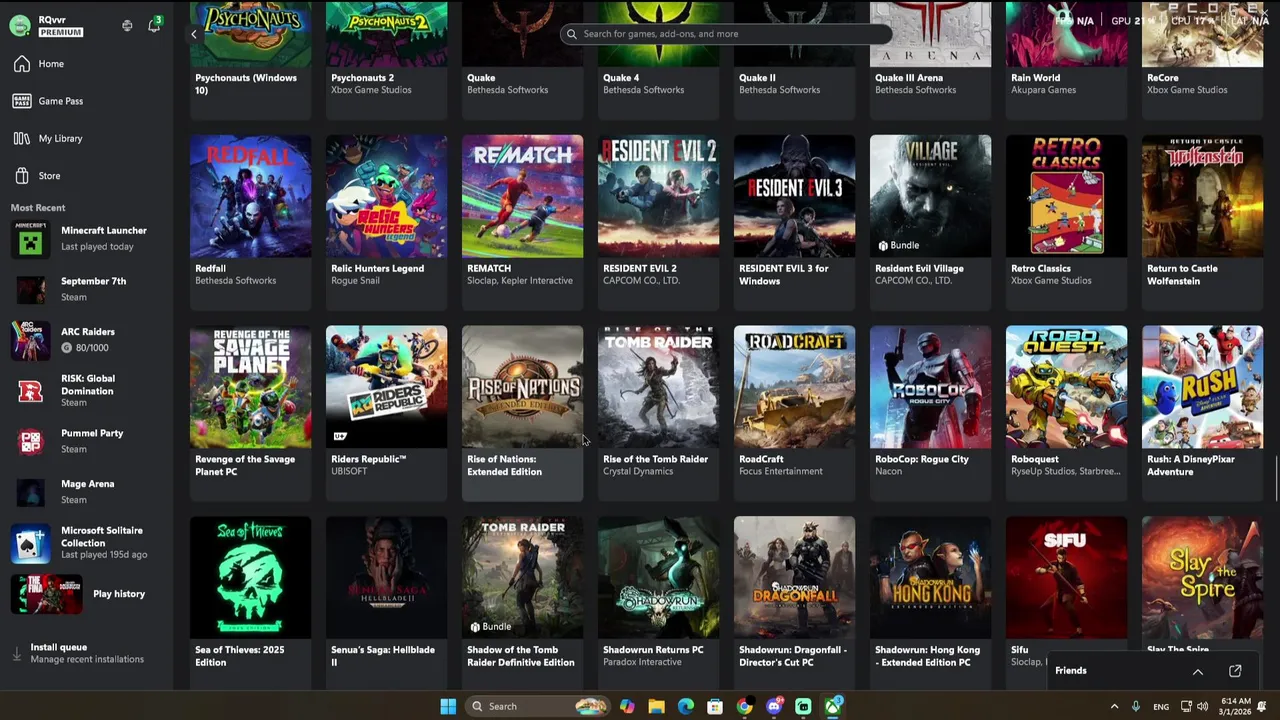1280x720 pixels.
Task: Open Store in the sidebar
Action: (x=86, y=176)
